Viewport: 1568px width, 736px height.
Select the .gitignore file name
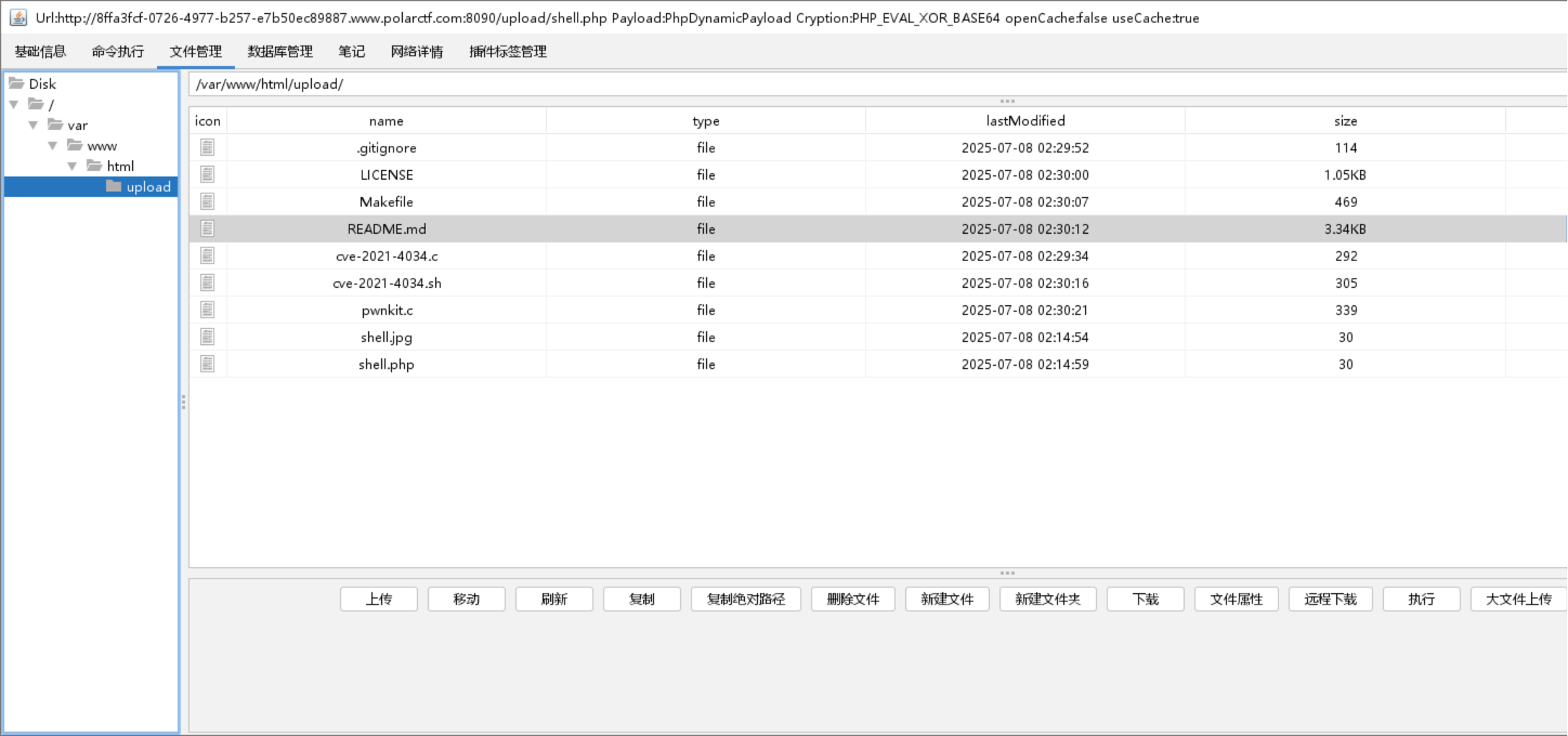[386, 148]
